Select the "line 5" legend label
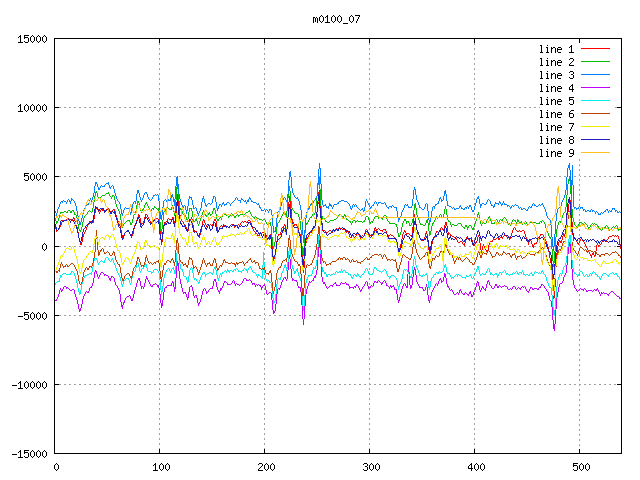 [x=556, y=101]
